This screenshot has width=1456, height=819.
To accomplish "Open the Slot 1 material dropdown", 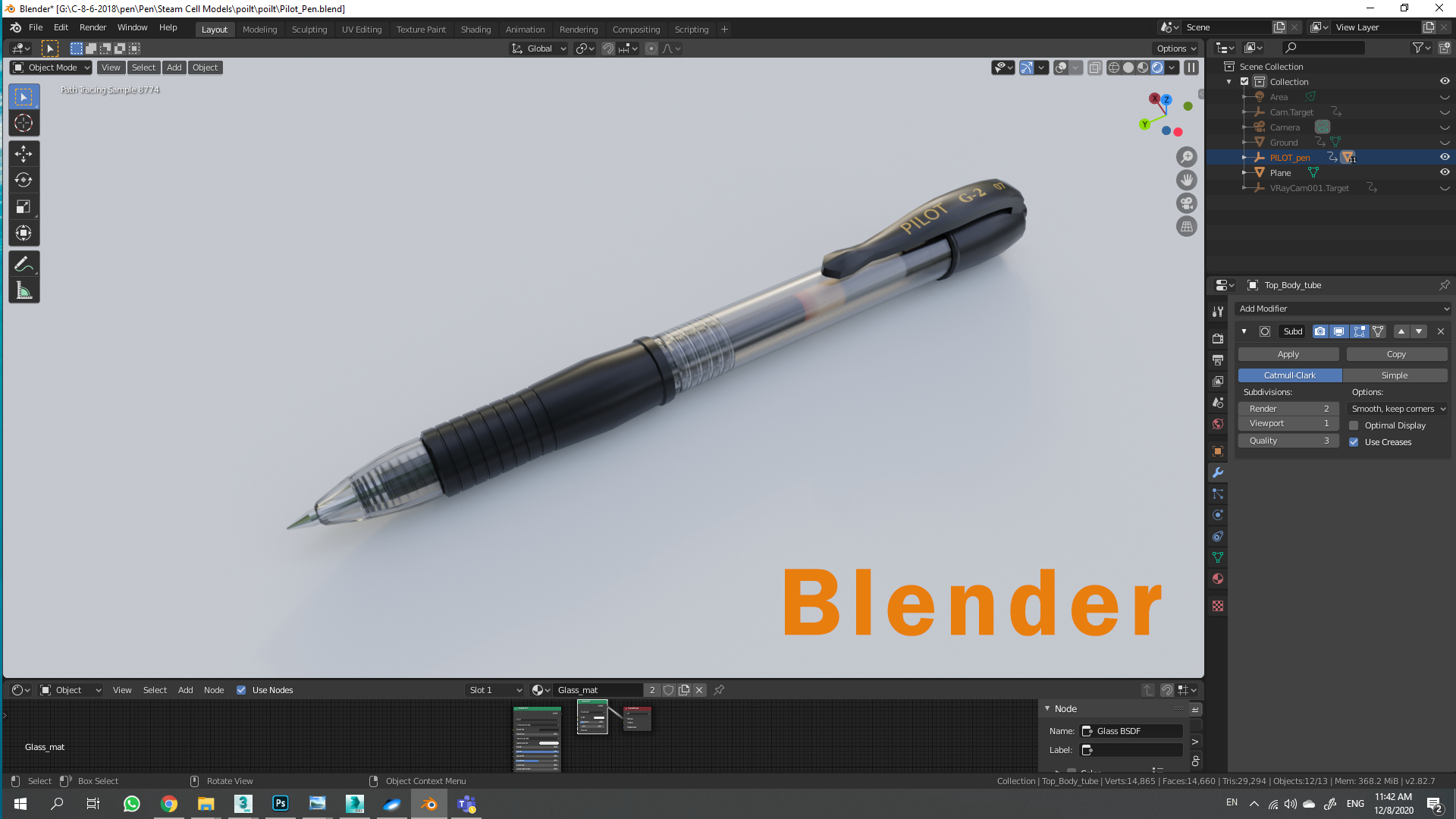I will [x=495, y=690].
